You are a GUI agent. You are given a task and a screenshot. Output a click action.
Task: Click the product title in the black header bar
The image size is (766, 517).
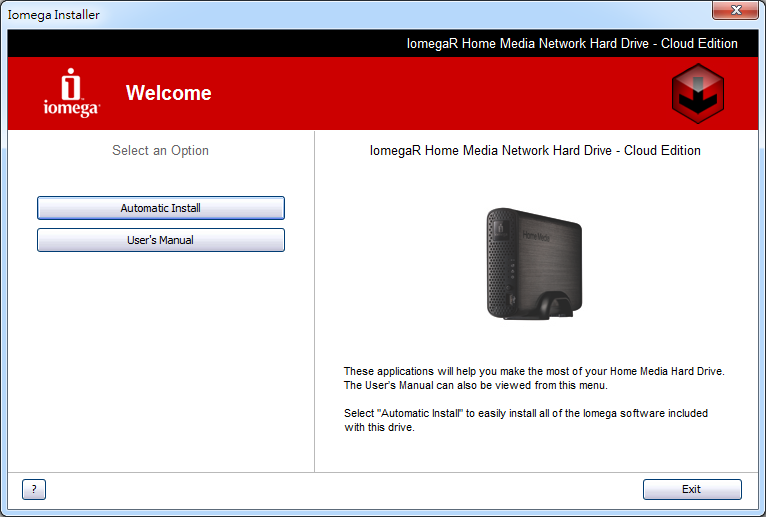coord(572,43)
